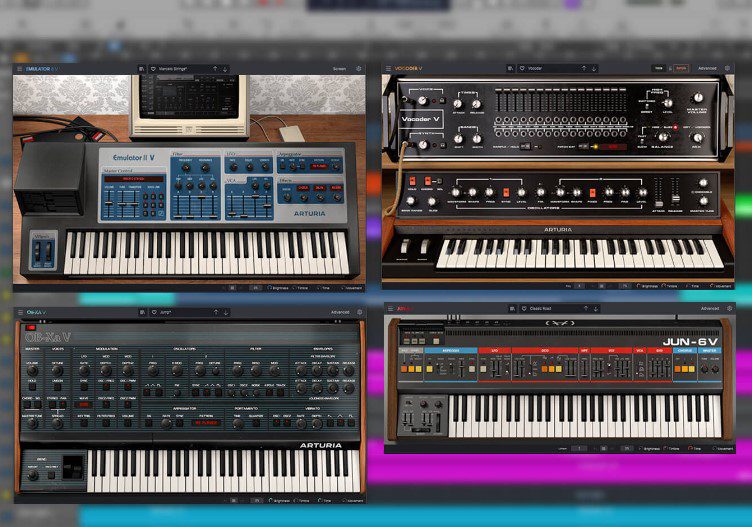Go to previous preset in Emulator II V
752x527 pixels.
click(x=215, y=69)
